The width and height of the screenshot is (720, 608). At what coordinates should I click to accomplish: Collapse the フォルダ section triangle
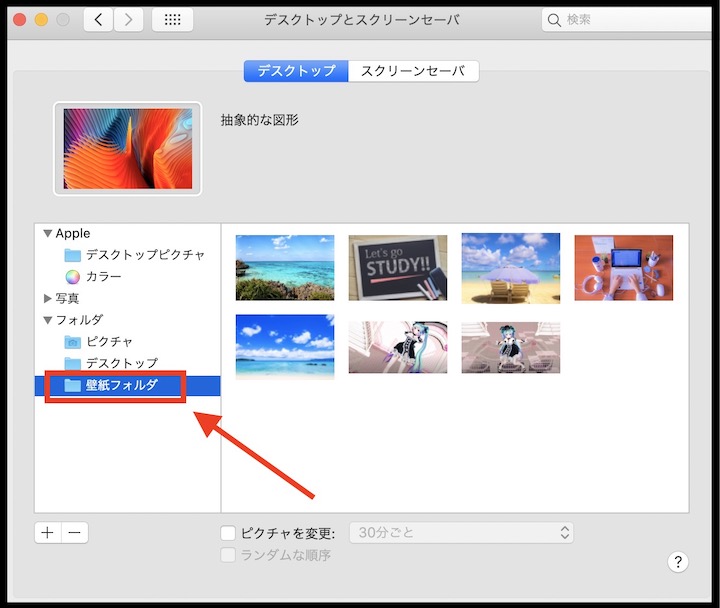(x=47, y=320)
